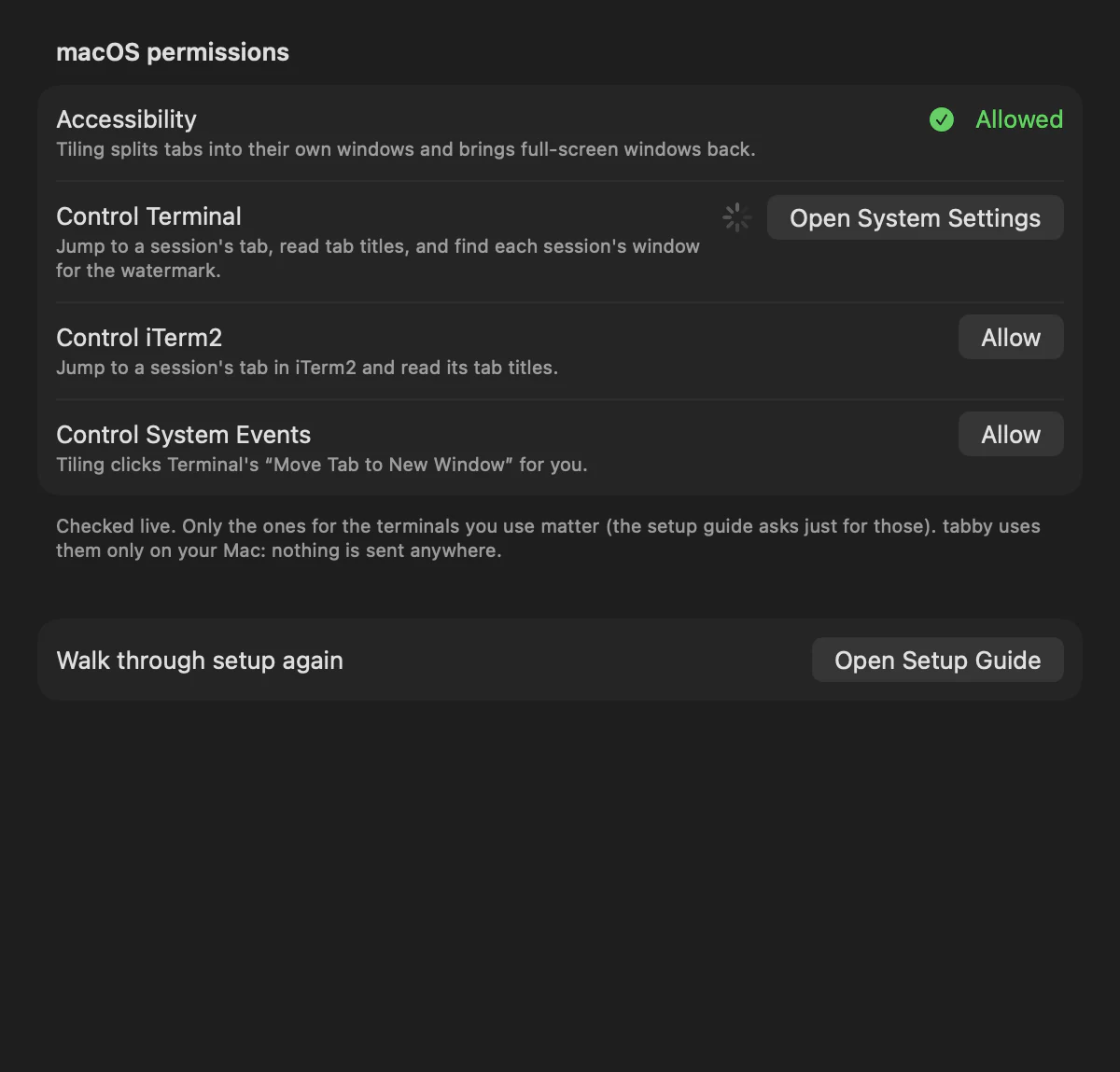Allow the Control iTerm2 permission
Screen dimensions: 1120x1072
tap(1011, 337)
